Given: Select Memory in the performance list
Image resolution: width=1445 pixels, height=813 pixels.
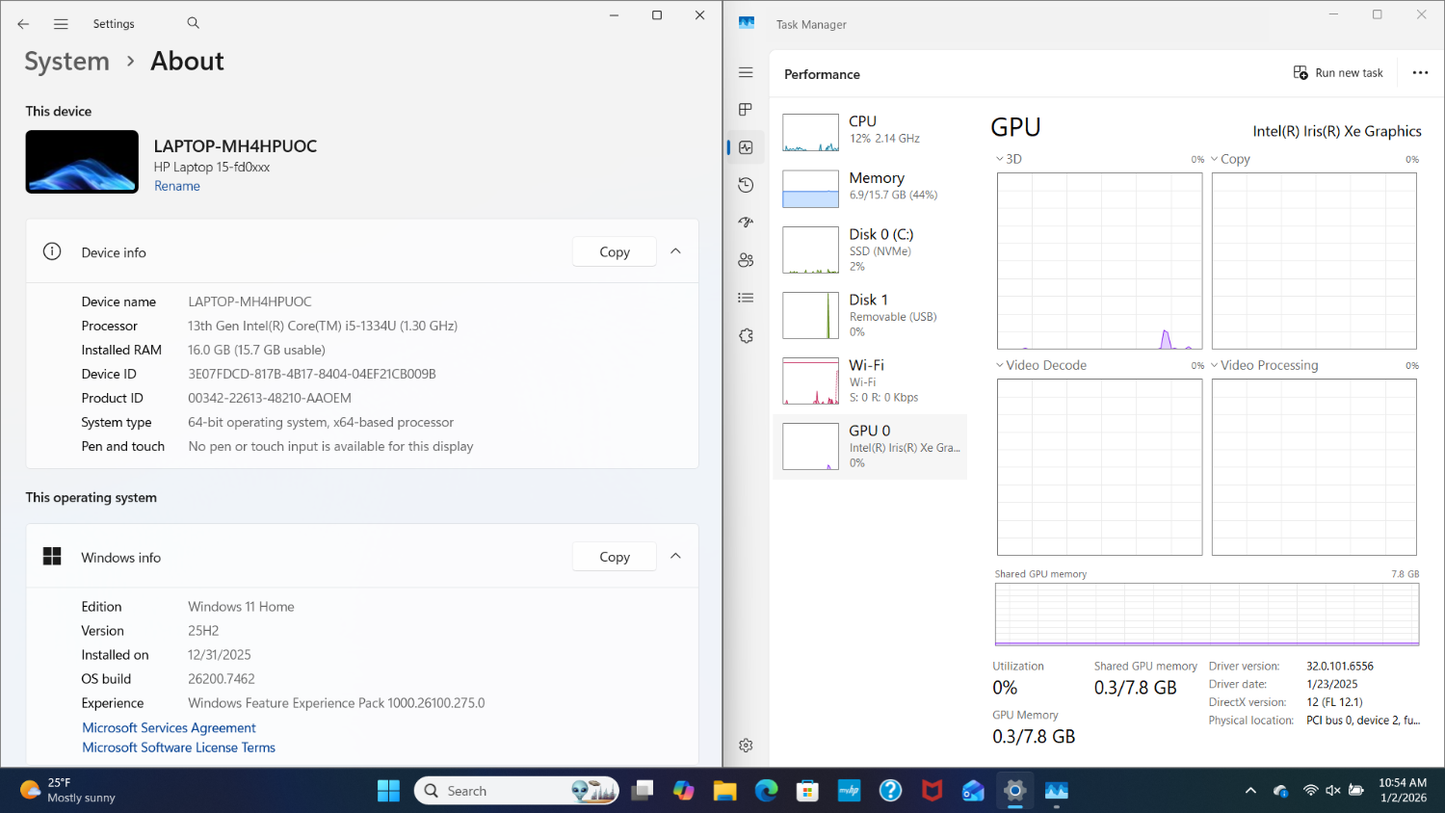Looking at the screenshot, I should (869, 187).
